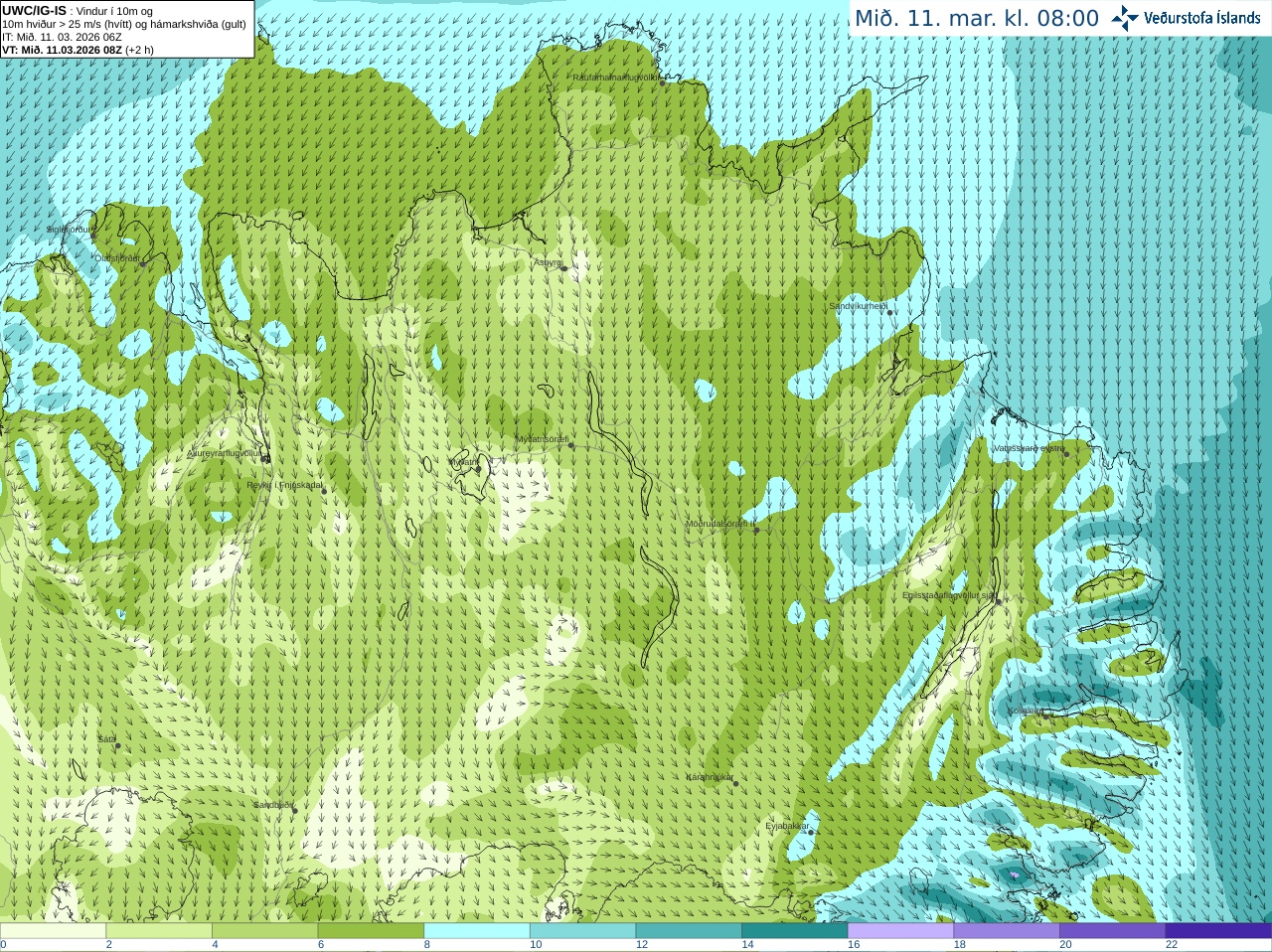Click the 'Egilsstaðaflugvöllur sjálf.' station label
The height and width of the screenshot is (952, 1272).
click(952, 595)
